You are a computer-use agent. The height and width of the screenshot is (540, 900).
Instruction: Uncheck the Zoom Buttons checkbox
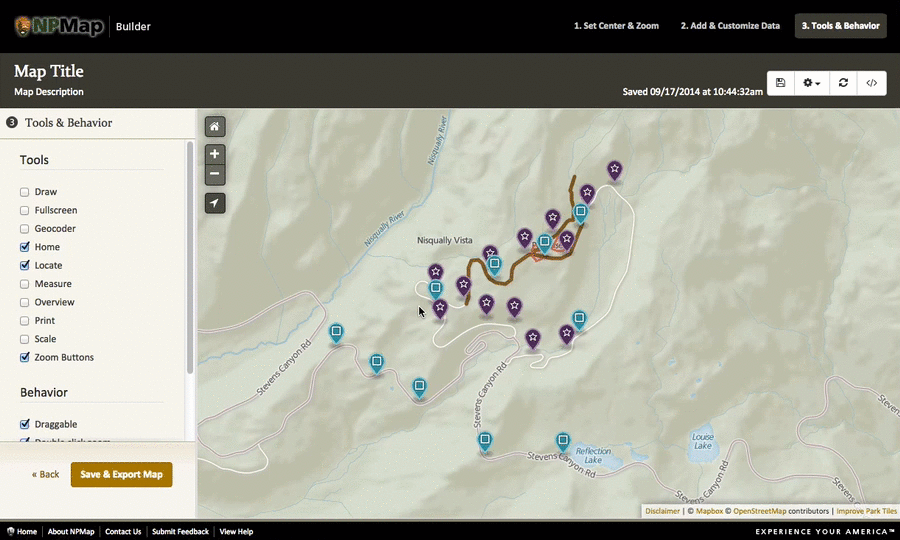point(25,357)
